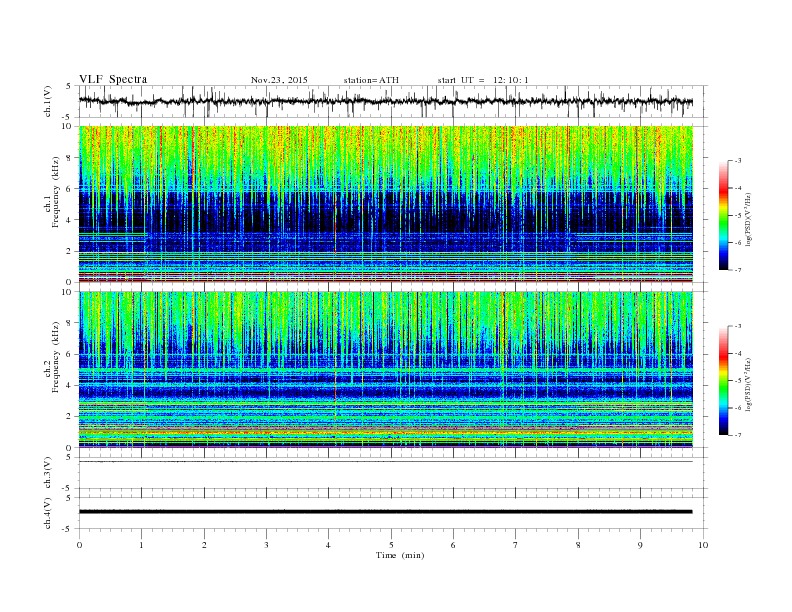Click the date 'Nov.23, 2015'
The image size is (792, 612).
[x=279, y=80]
